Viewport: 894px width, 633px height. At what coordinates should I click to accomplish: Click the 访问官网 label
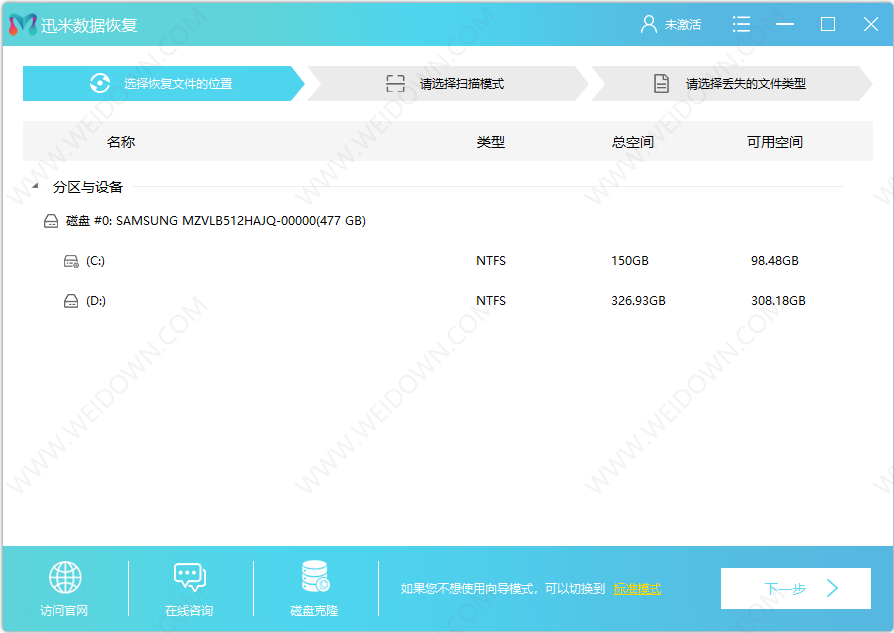click(x=64, y=610)
